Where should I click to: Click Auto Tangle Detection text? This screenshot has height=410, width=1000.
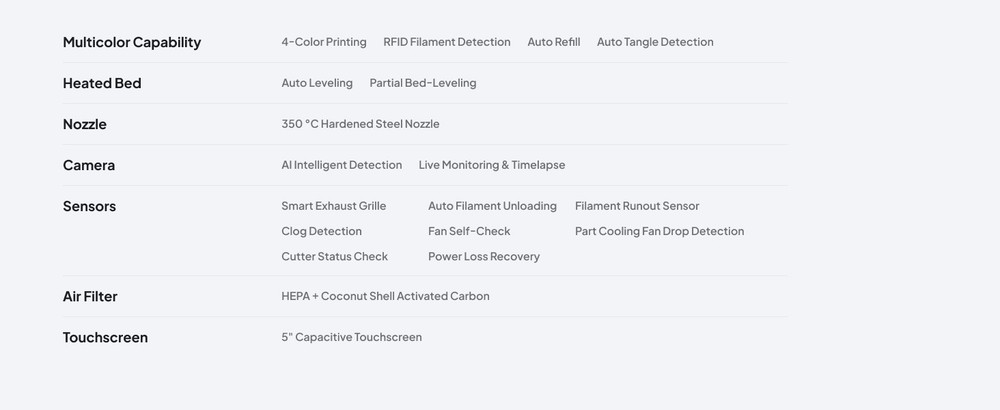click(x=655, y=42)
